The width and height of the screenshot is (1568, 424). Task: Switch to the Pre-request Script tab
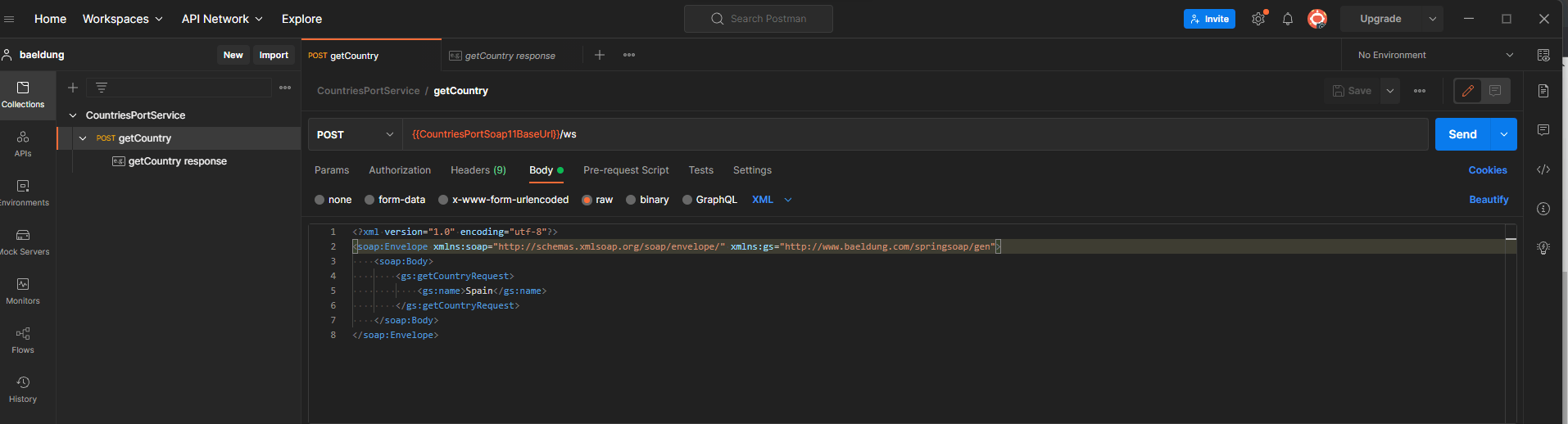coord(626,170)
